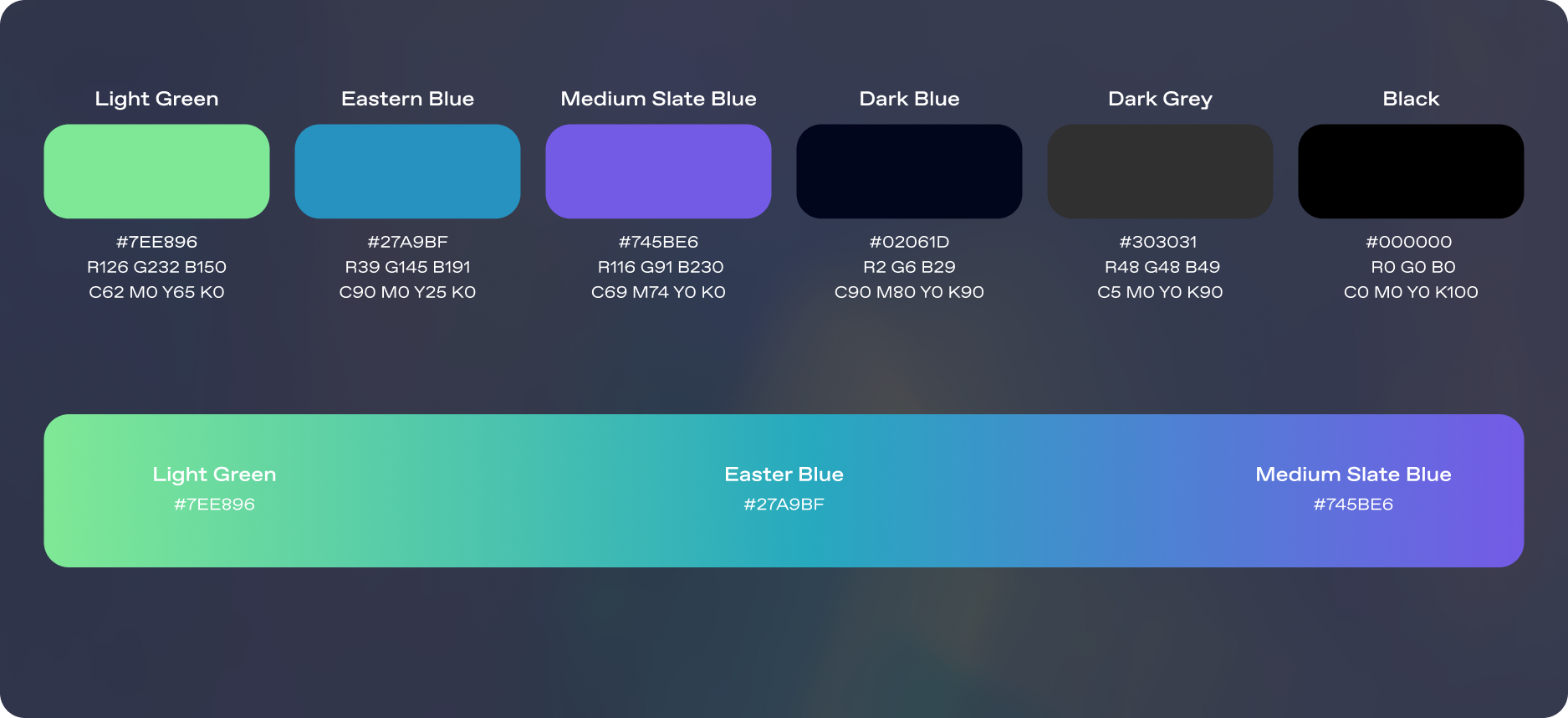This screenshot has height=718, width=1568.
Task: Select the #02061D hex code text
Action: point(909,242)
